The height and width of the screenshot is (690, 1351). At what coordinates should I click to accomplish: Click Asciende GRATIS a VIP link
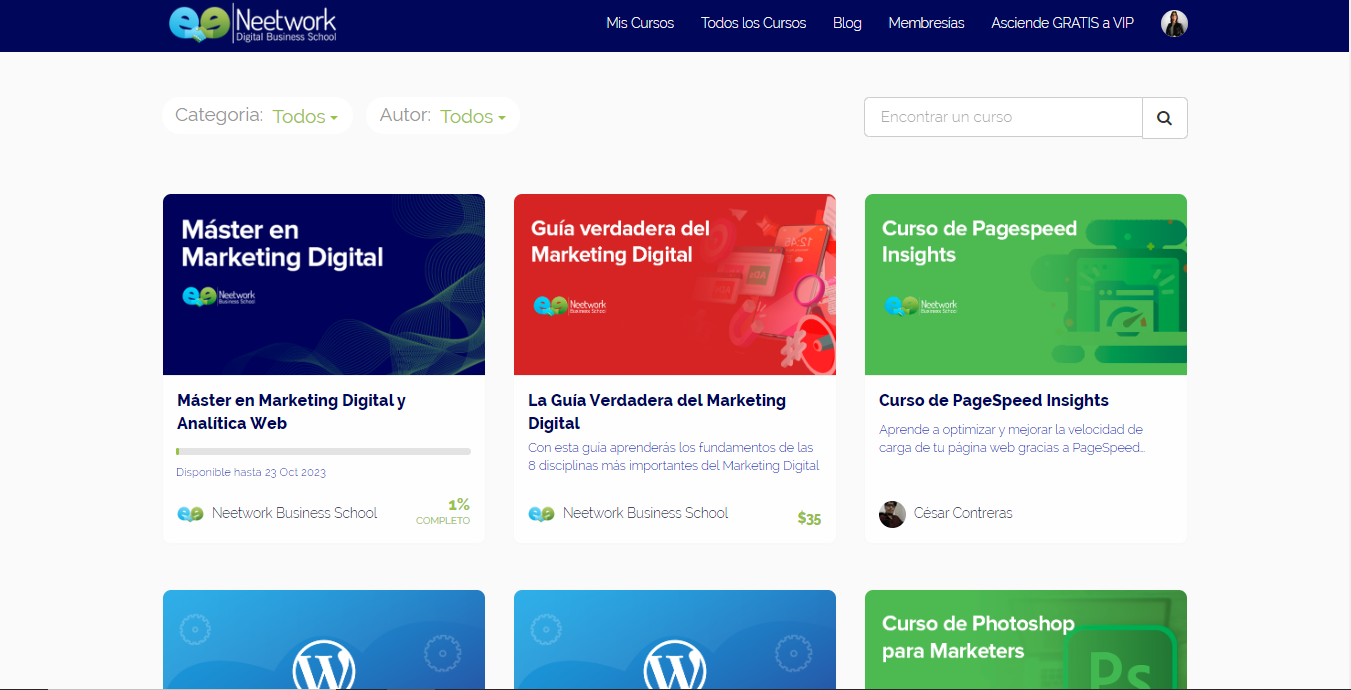pos(1062,23)
